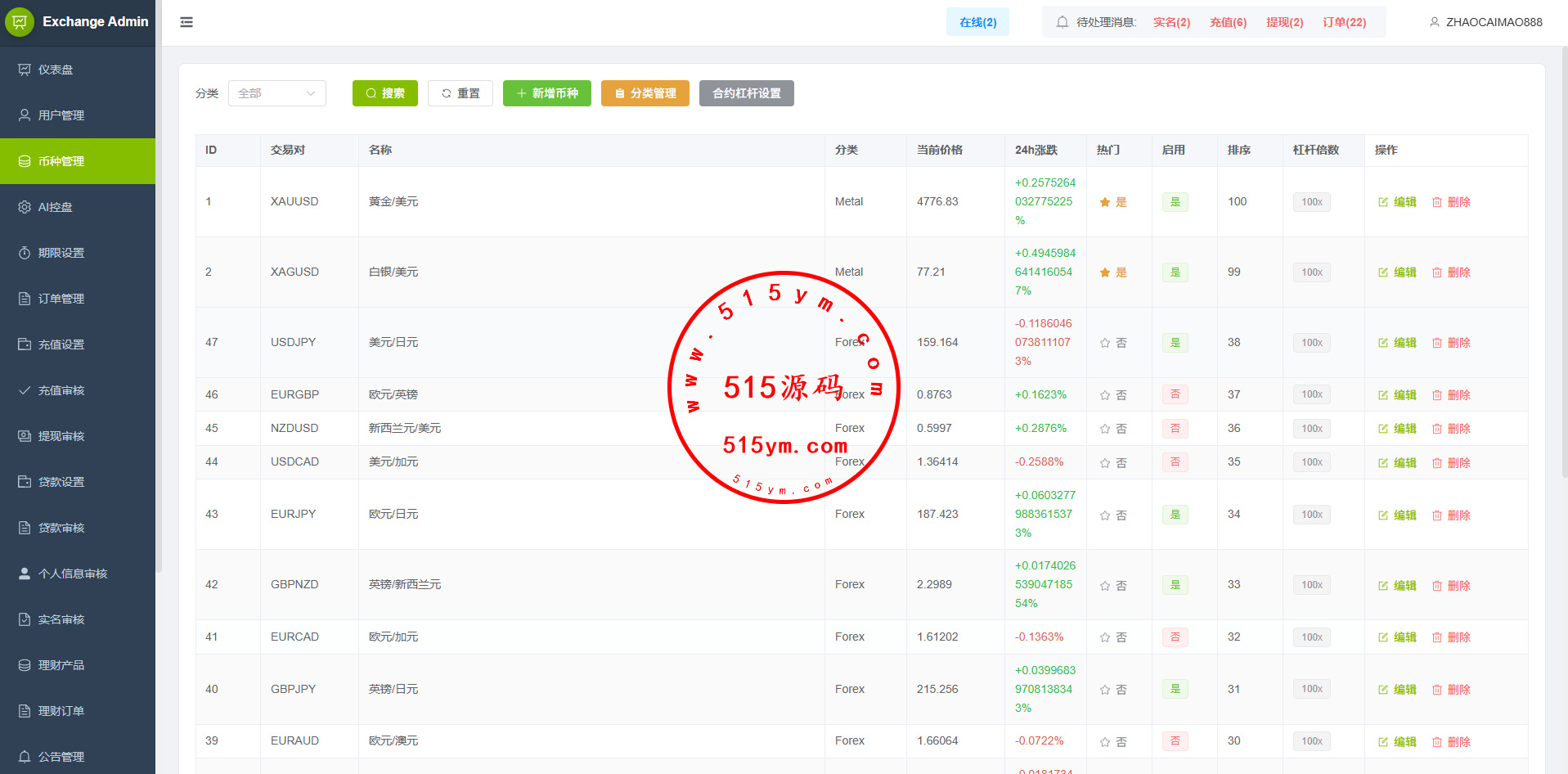Click the green 新增币种 button
The width and height of the screenshot is (1568, 774).
(546, 93)
